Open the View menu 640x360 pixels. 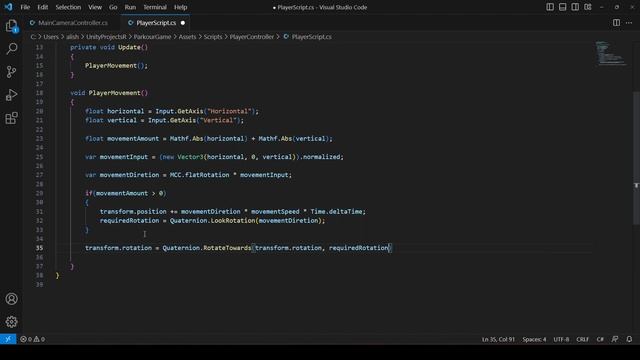click(95, 7)
